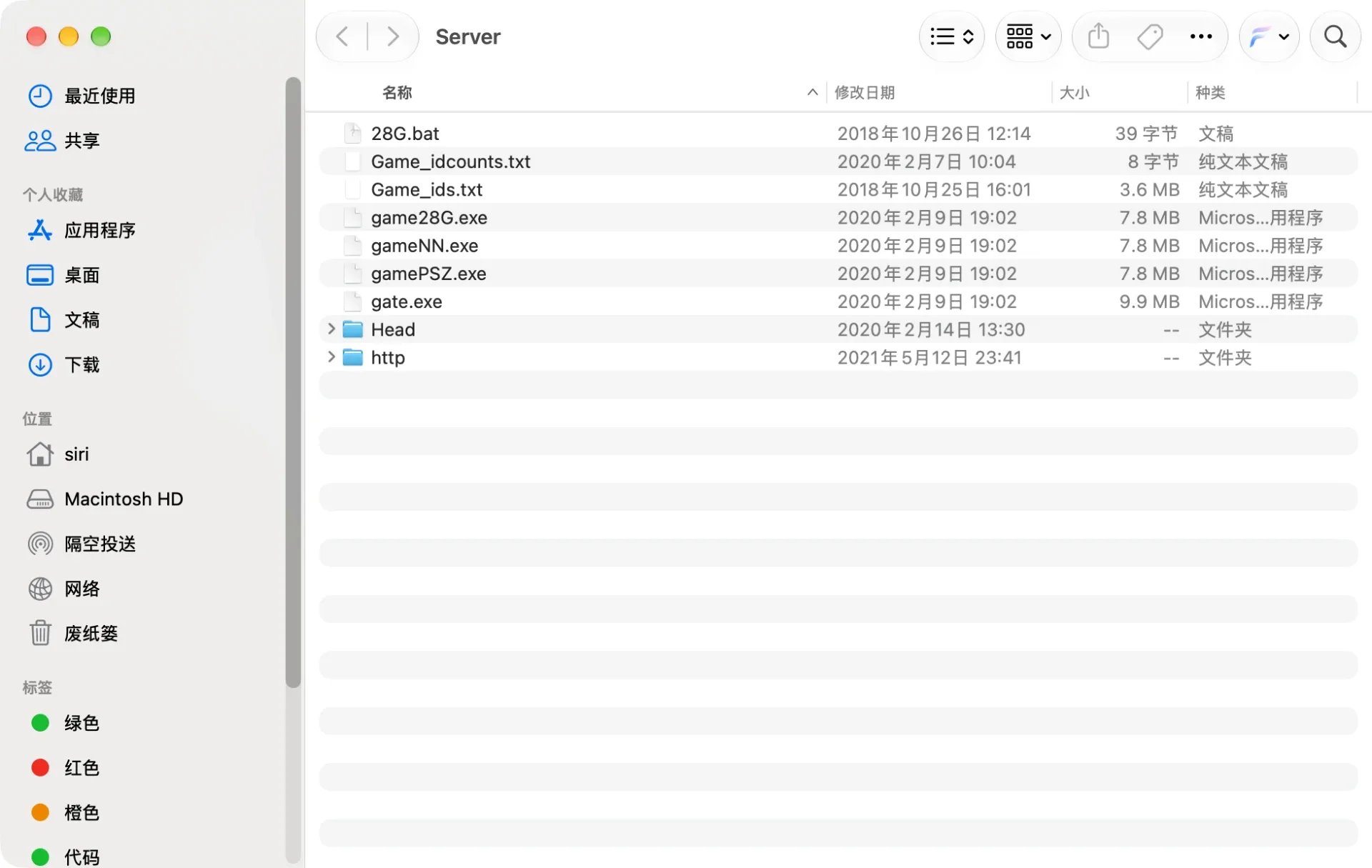The width and height of the screenshot is (1372, 868).
Task: Open 最近使用 in the sidebar
Action: click(x=81, y=96)
